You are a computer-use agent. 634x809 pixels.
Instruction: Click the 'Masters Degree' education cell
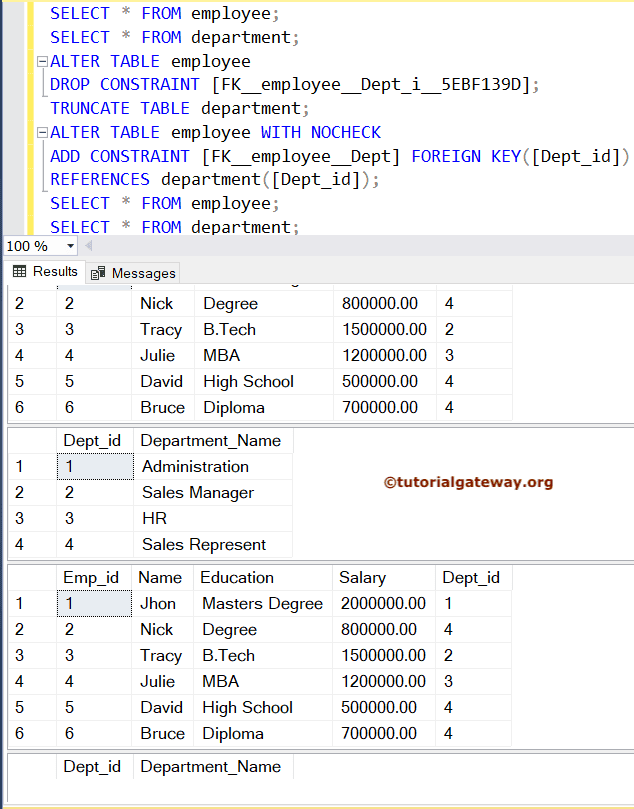pyautogui.click(x=263, y=604)
